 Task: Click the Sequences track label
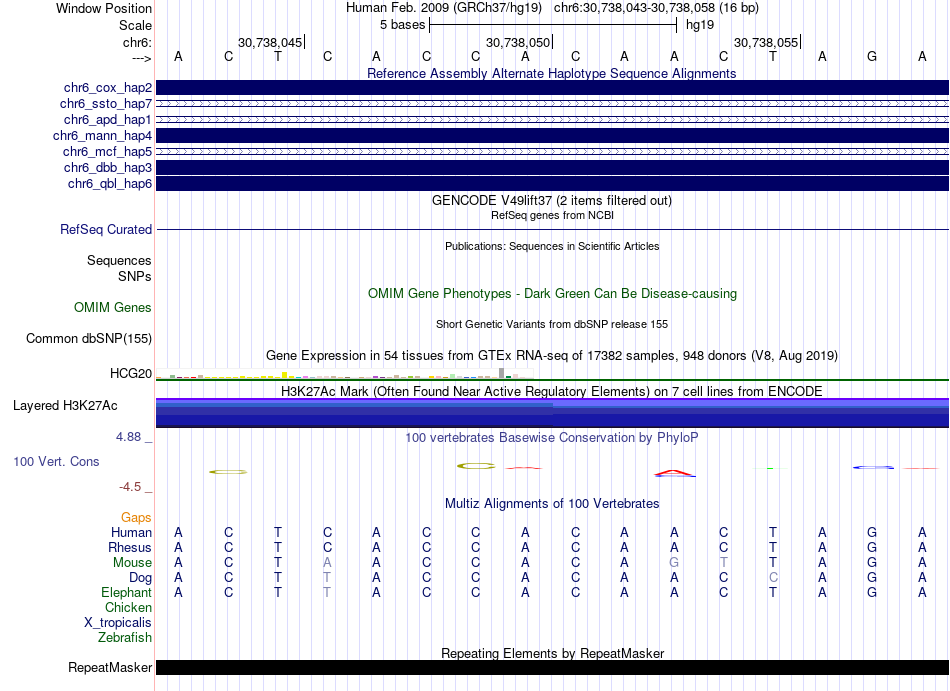(119, 260)
